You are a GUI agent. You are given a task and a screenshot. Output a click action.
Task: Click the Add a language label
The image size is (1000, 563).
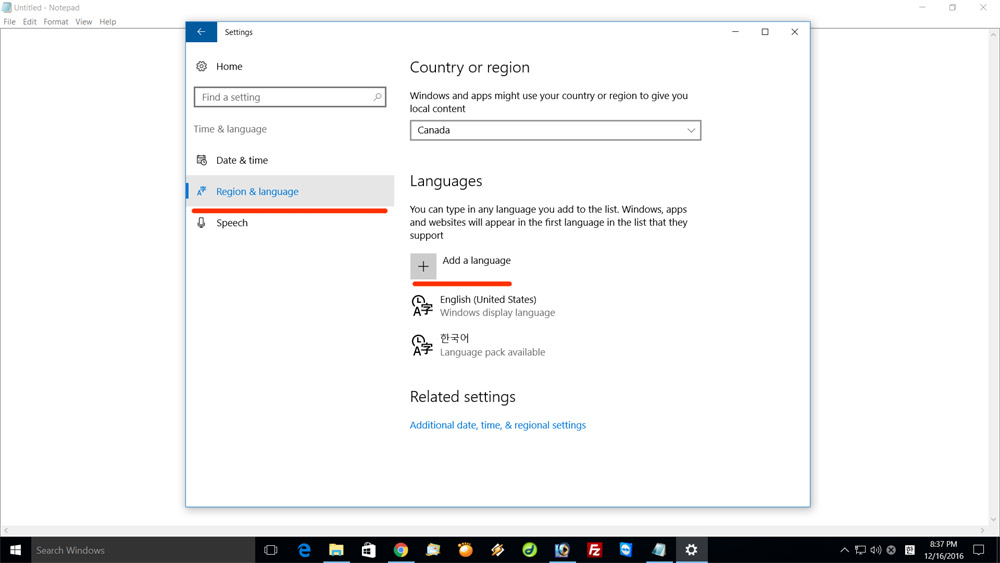click(x=476, y=260)
